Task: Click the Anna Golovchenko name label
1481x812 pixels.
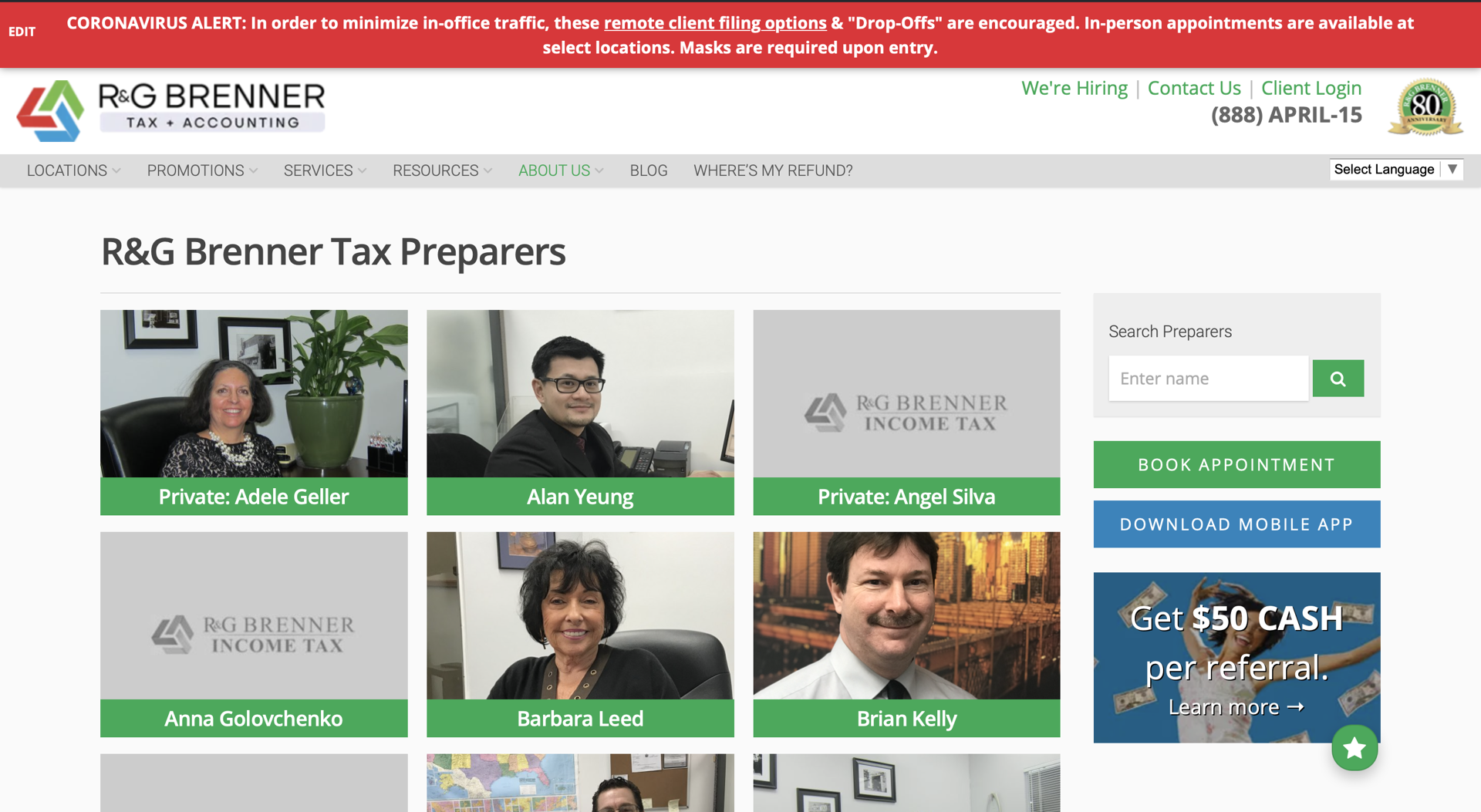Action: 254,719
